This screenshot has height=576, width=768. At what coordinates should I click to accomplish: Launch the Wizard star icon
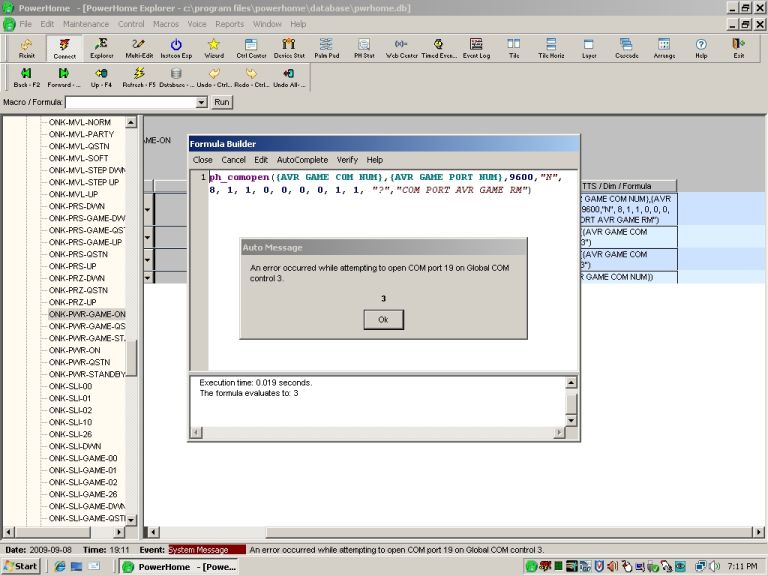(x=214, y=48)
